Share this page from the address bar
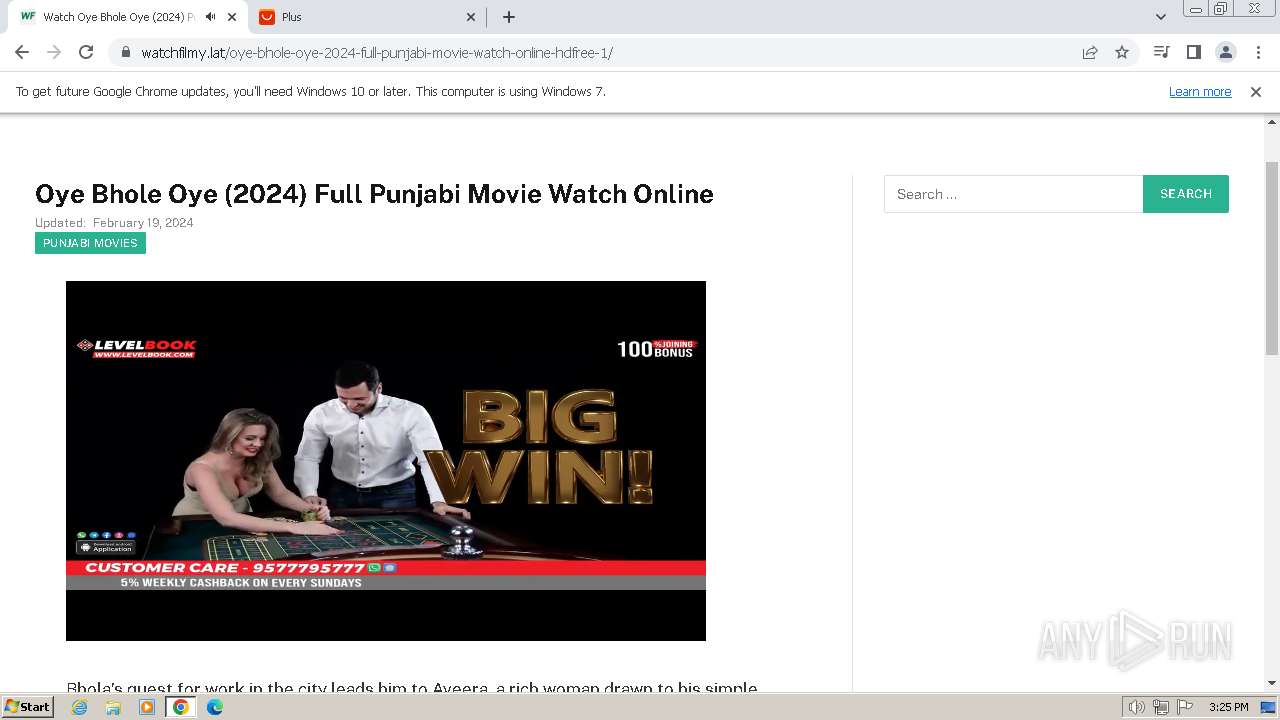This screenshot has height=720, width=1280. 1090,52
